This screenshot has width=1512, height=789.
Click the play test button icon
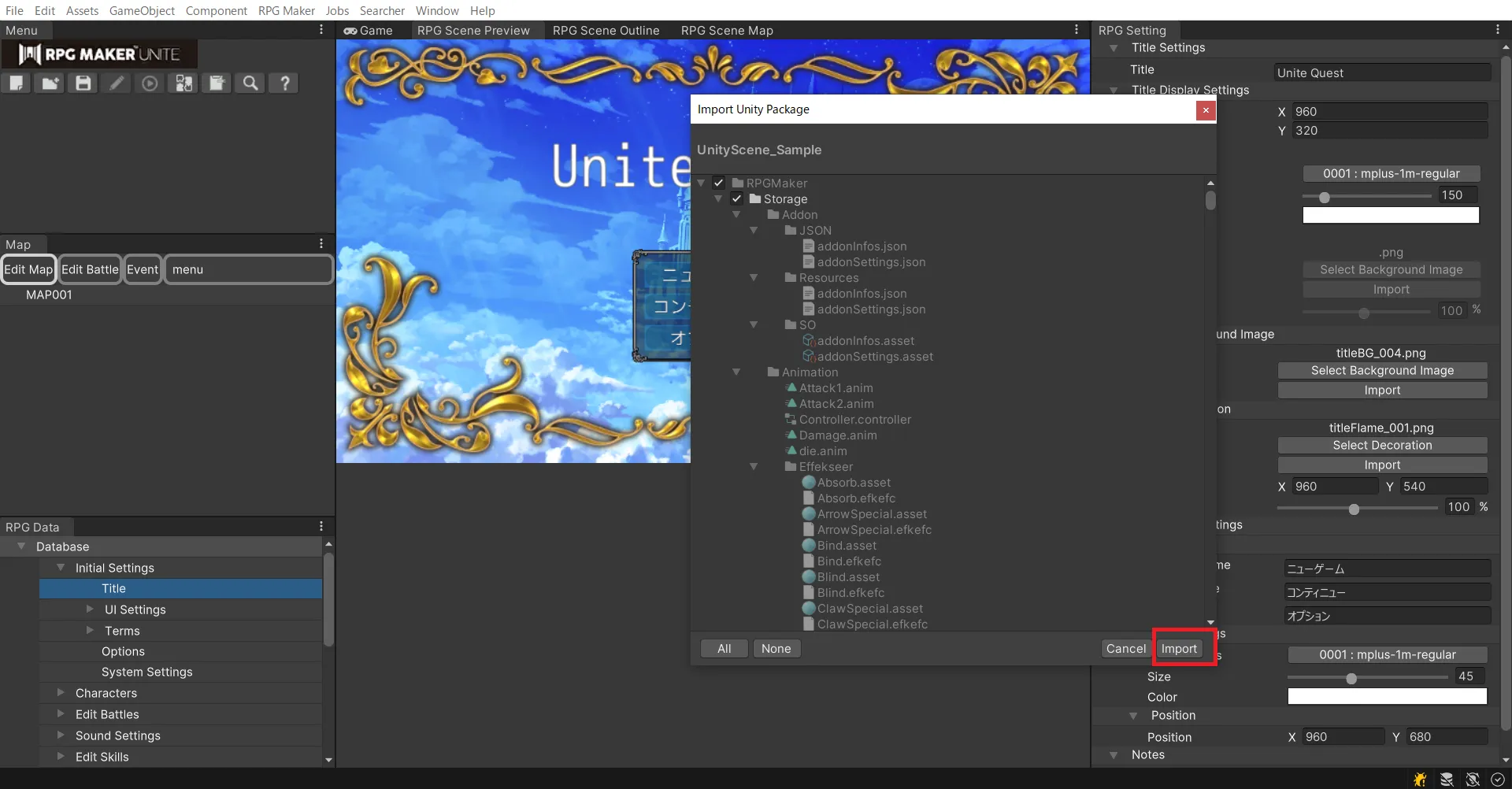(x=150, y=83)
